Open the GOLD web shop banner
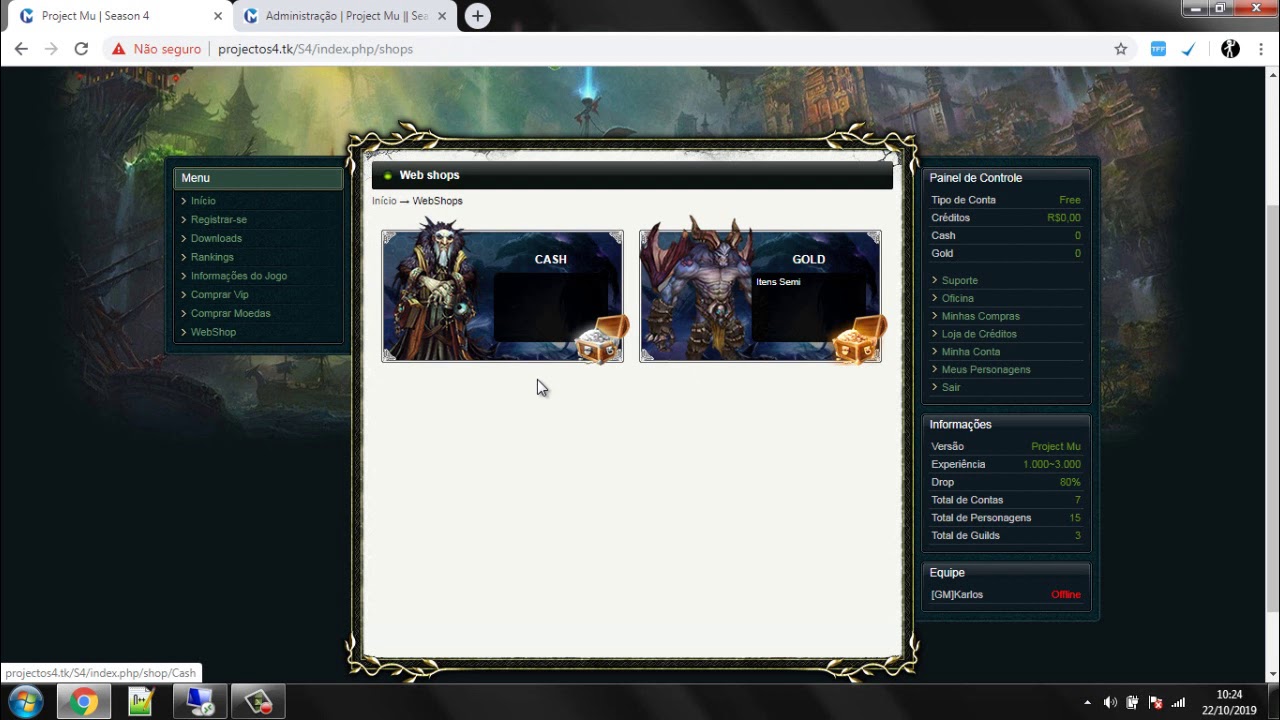This screenshot has height=720, width=1280. (760, 296)
